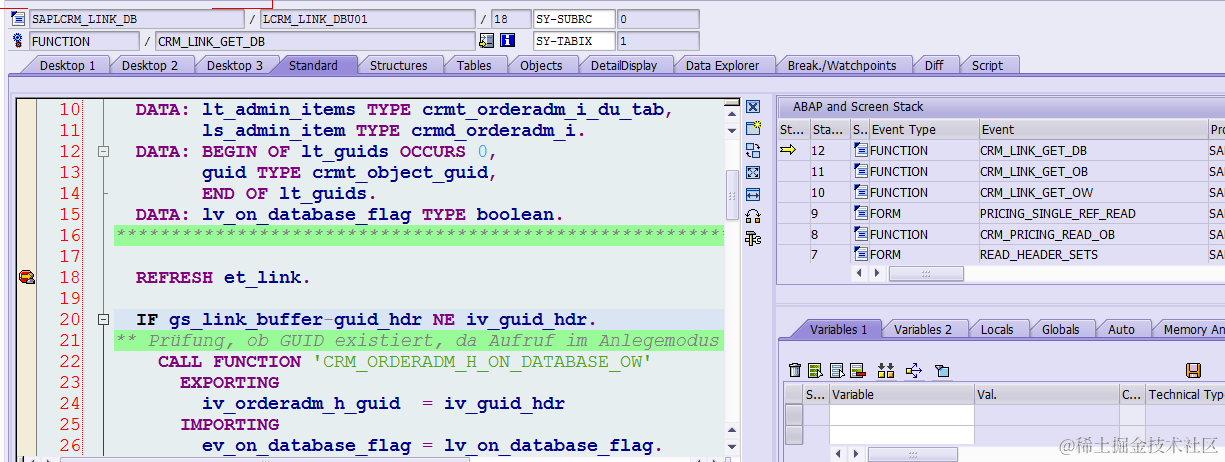Click the Technical Type column header
Viewport: 1225px width, 462px height.
coord(1185,394)
